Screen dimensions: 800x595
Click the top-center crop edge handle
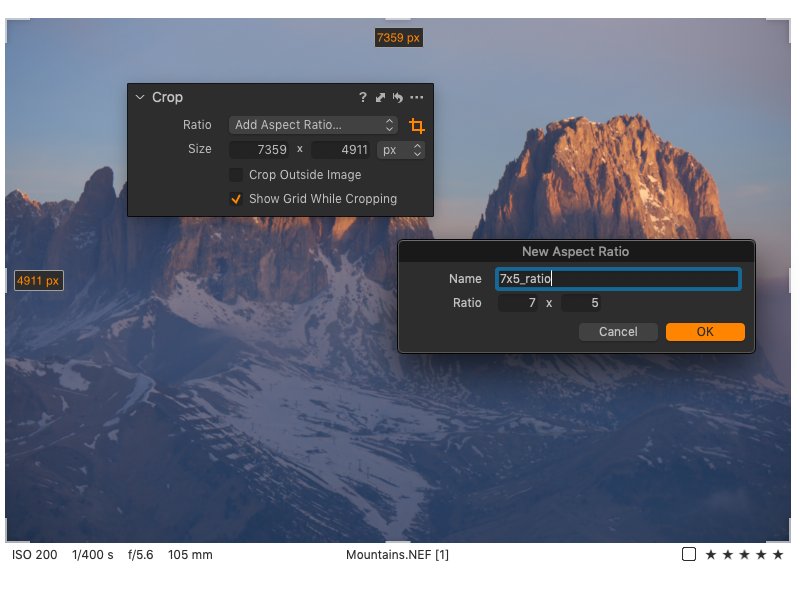tap(398, 19)
